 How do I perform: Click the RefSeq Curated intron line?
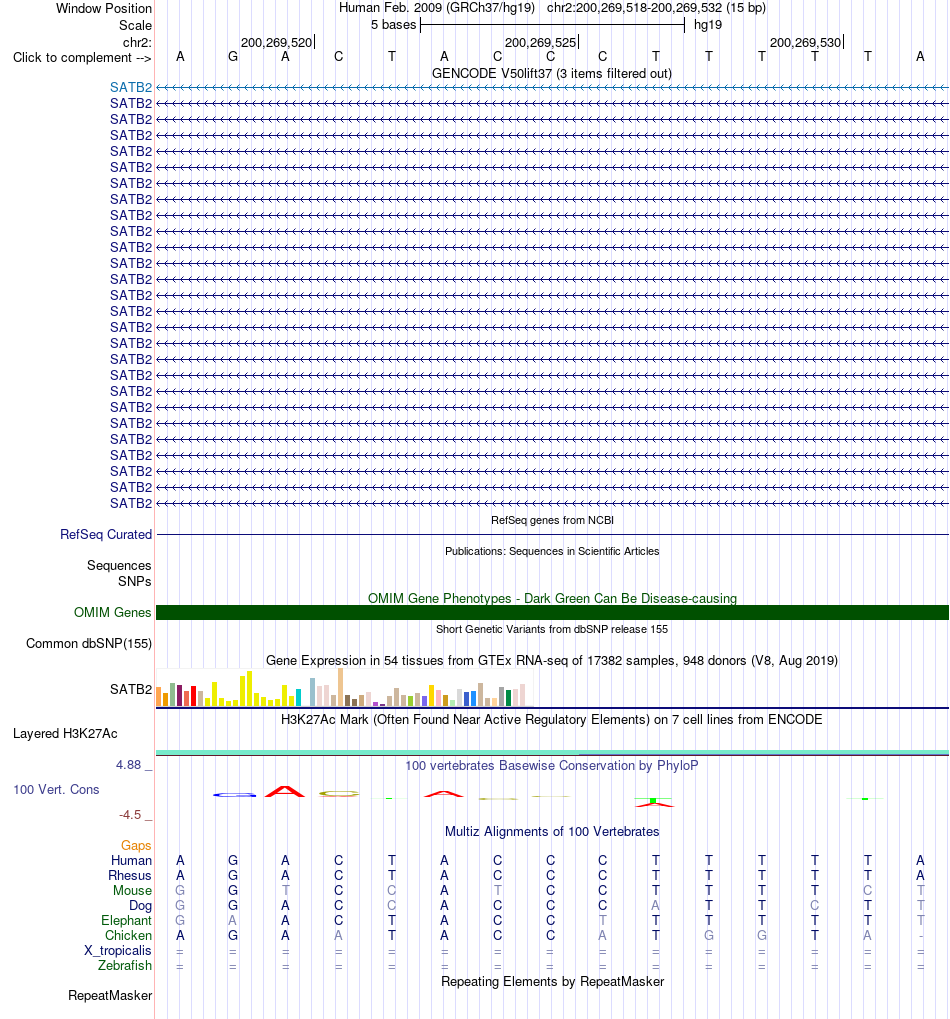552,534
